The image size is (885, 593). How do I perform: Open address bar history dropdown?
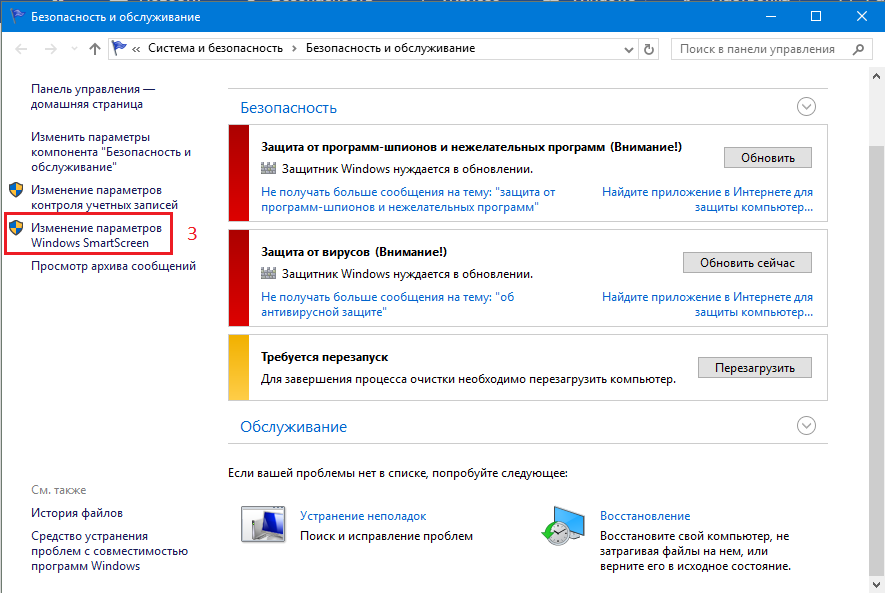[x=629, y=50]
